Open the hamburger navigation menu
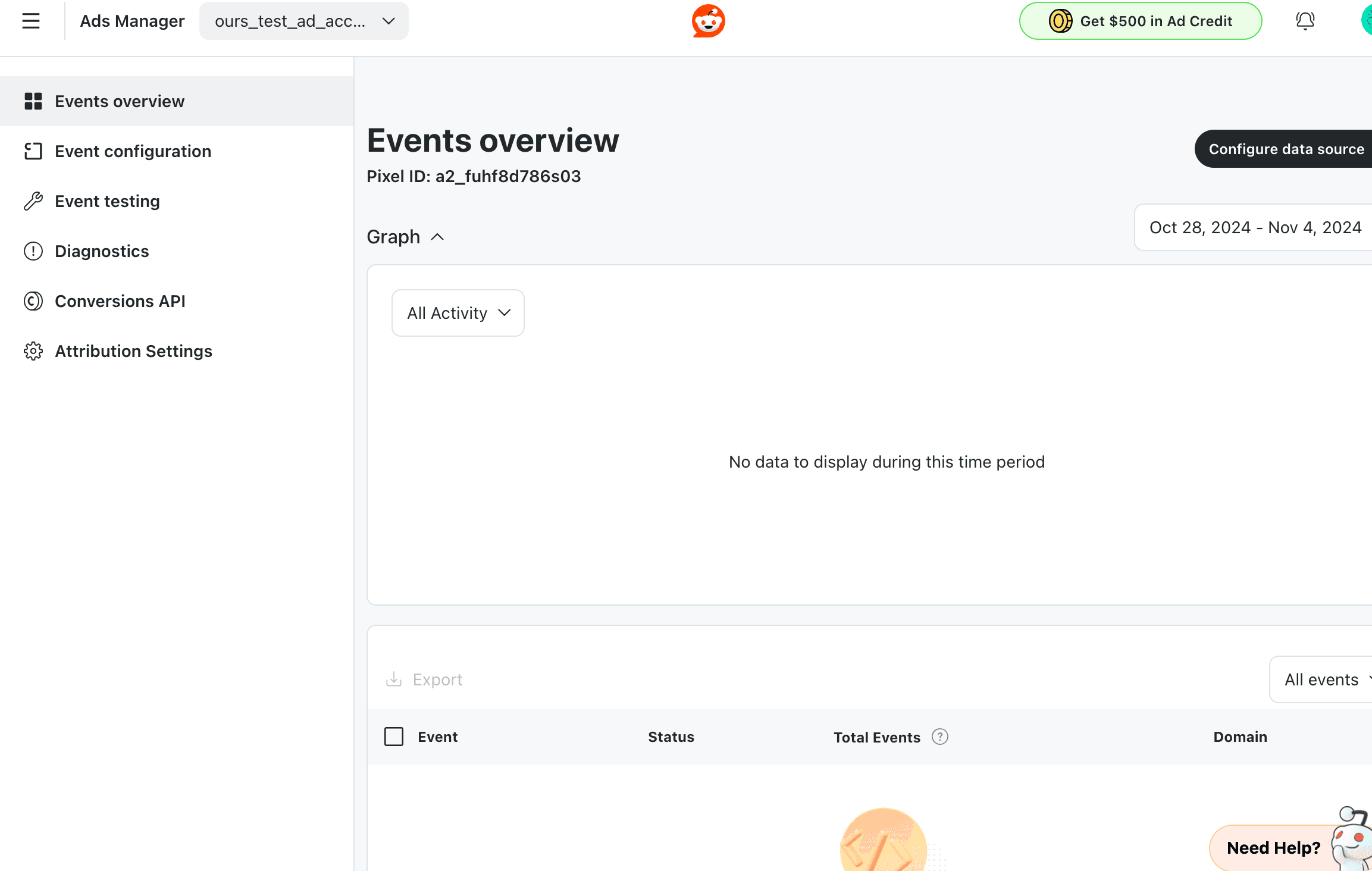The height and width of the screenshot is (871, 1372). [31, 21]
